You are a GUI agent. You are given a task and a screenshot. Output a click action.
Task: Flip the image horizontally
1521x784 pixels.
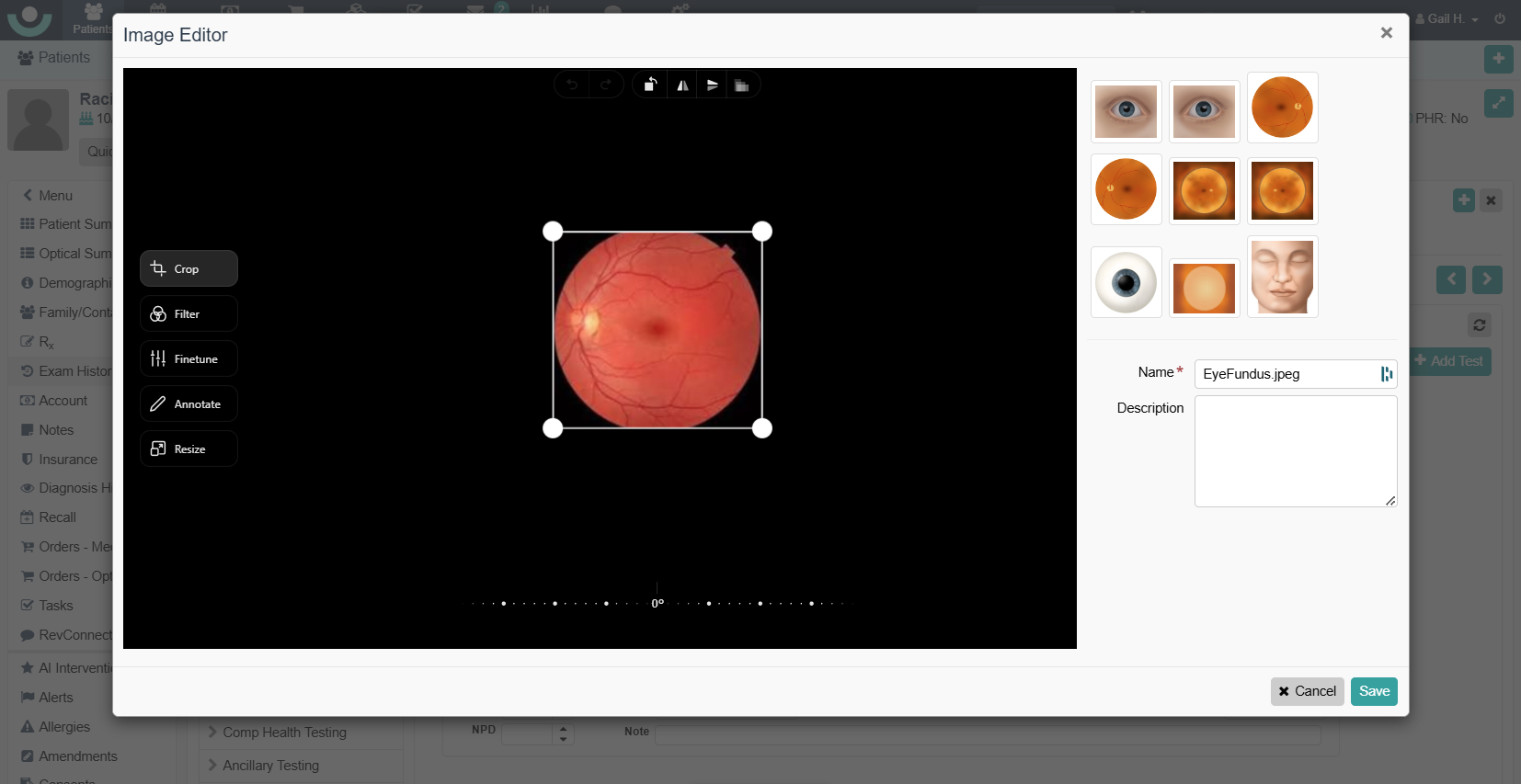pyautogui.click(x=682, y=85)
